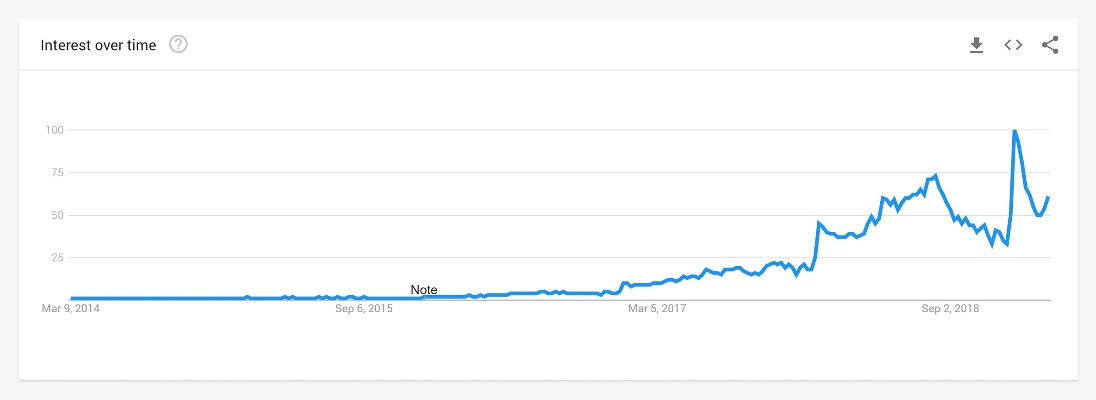Click the Mar 9, 2014 axis label
The width and height of the screenshot is (1096, 400).
tap(70, 309)
